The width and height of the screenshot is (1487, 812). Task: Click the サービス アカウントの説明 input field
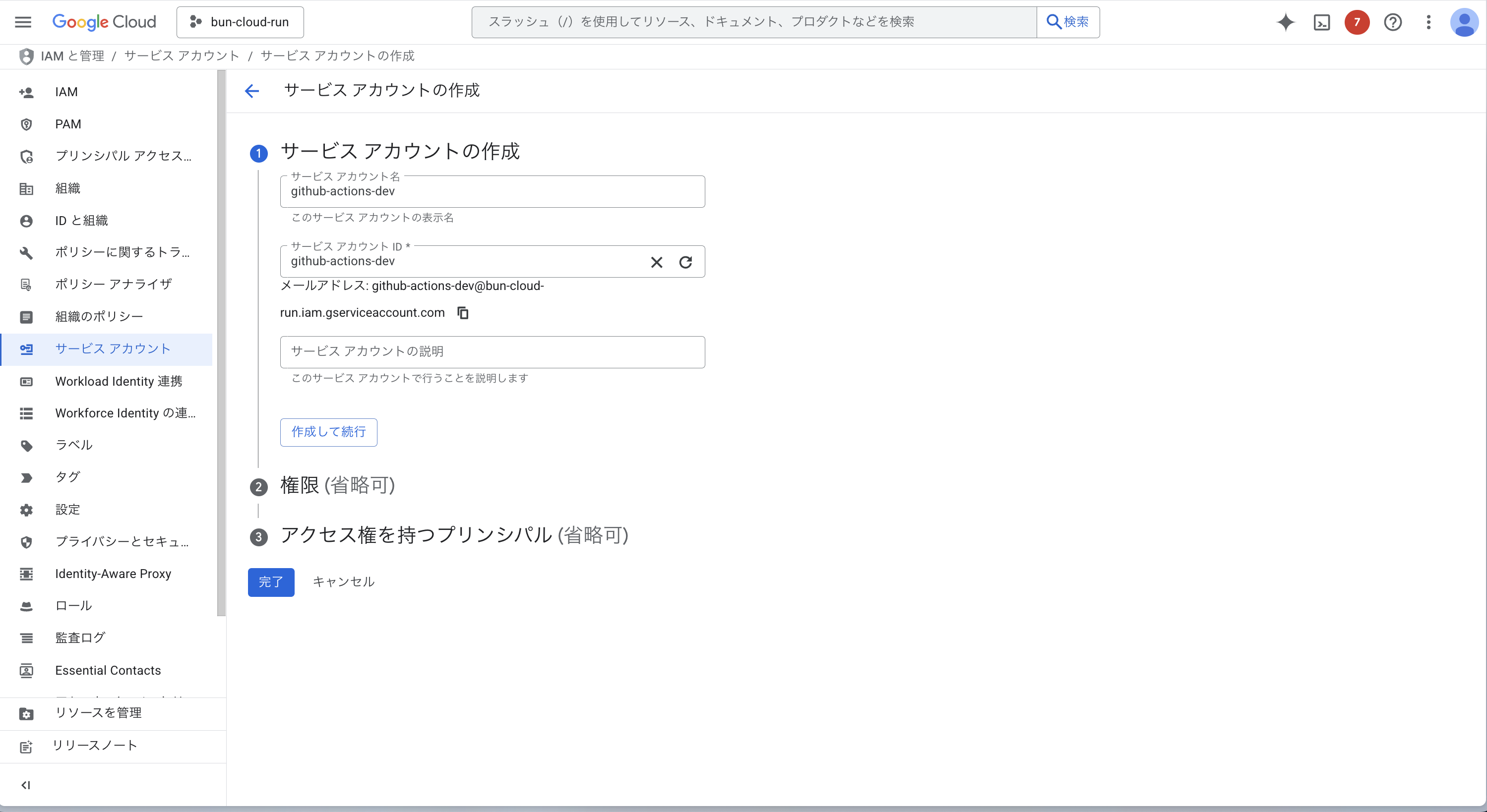point(492,351)
